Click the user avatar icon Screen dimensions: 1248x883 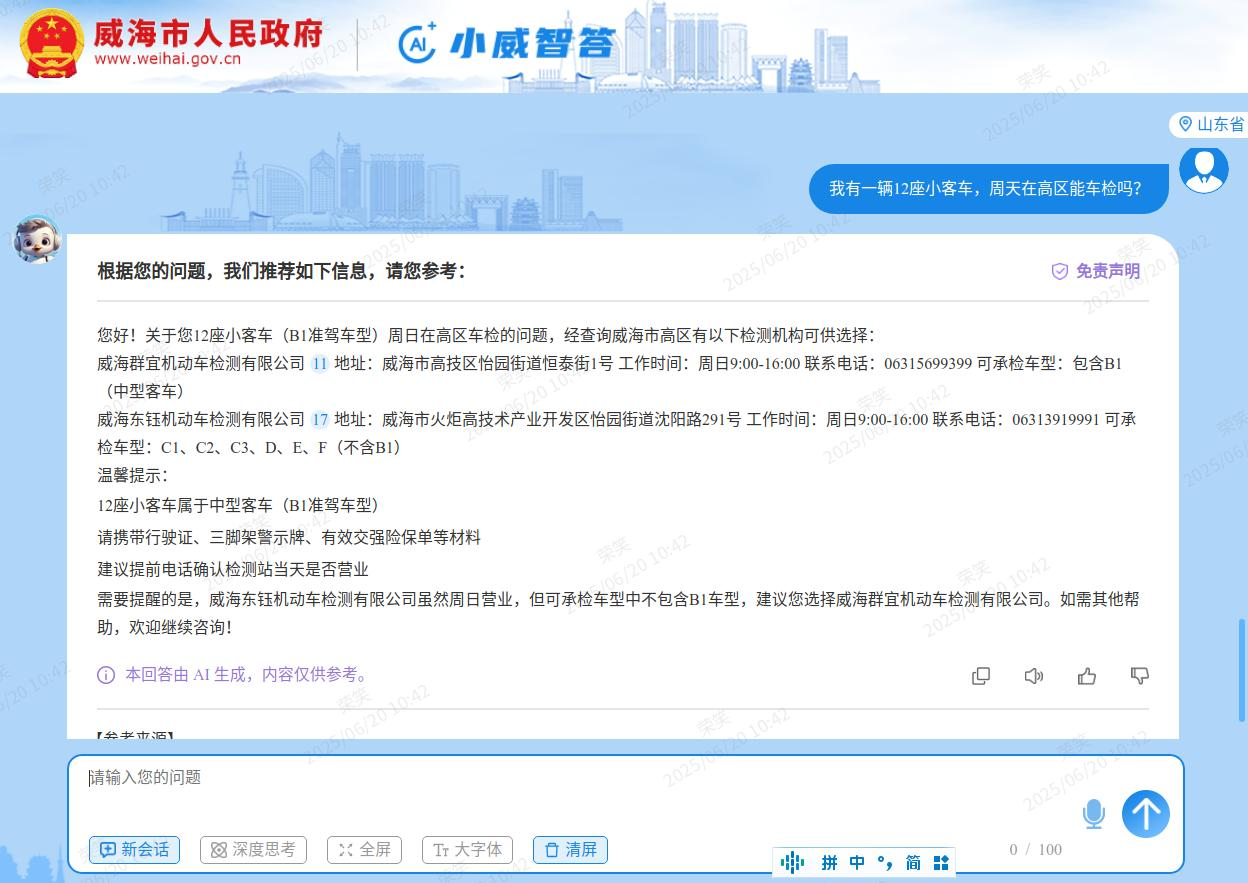click(1203, 169)
